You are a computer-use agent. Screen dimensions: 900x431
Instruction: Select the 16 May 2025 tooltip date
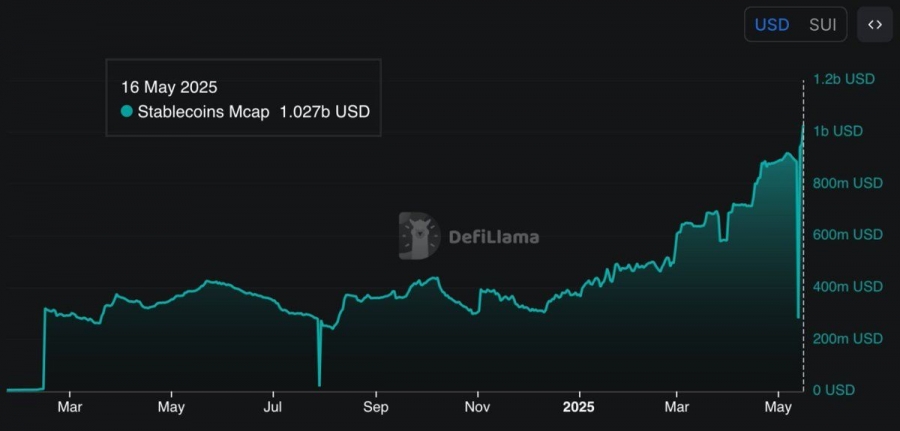tap(169, 87)
